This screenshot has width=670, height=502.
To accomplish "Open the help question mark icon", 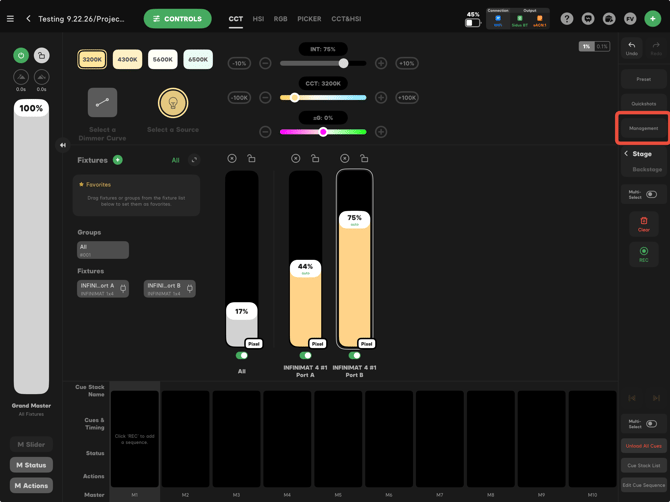I will pyautogui.click(x=567, y=19).
